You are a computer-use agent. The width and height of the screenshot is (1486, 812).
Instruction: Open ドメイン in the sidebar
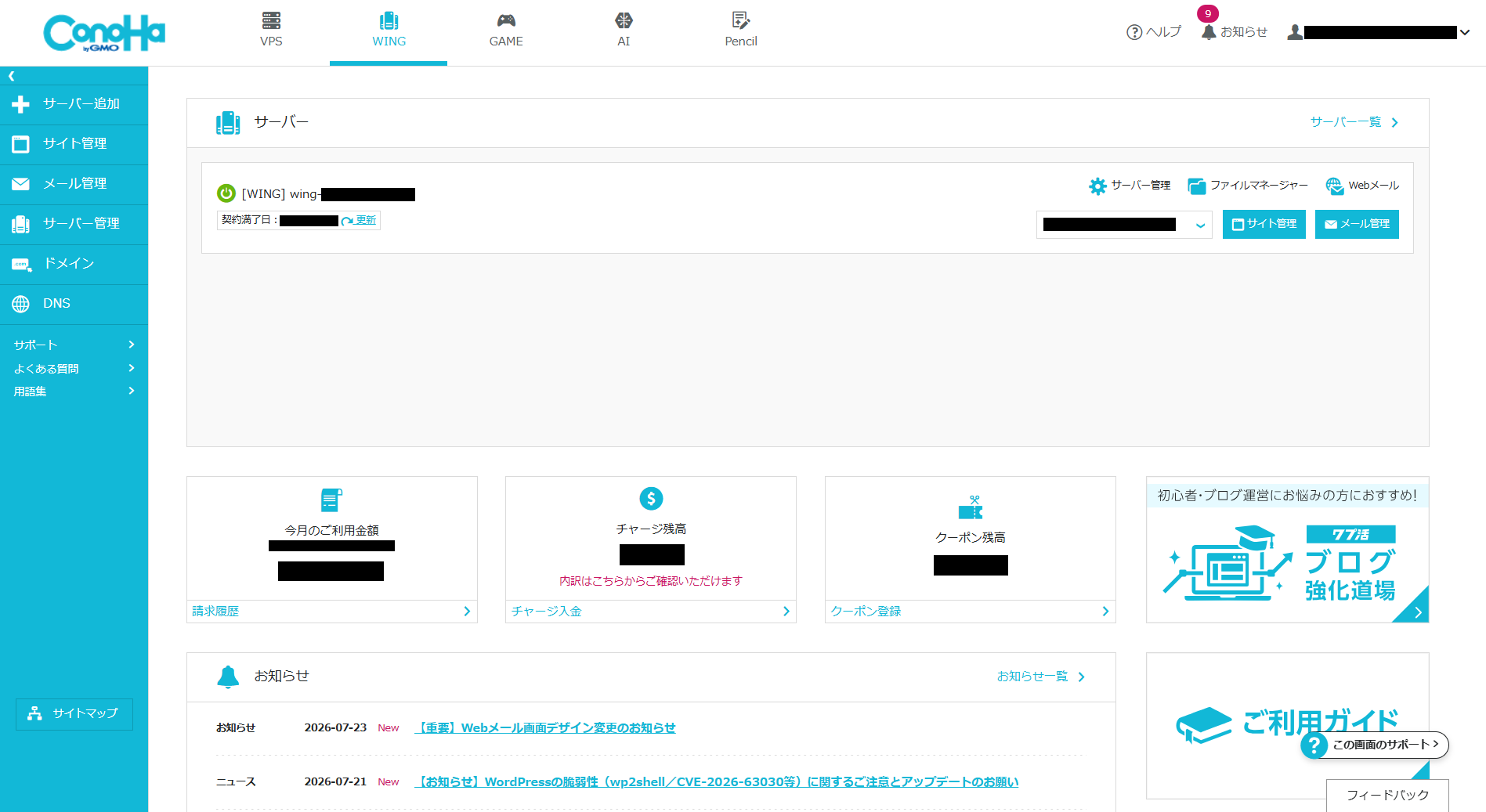coord(74,264)
